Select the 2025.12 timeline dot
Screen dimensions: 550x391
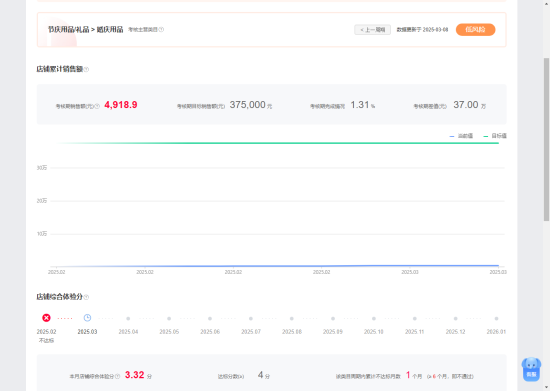(455, 318)
